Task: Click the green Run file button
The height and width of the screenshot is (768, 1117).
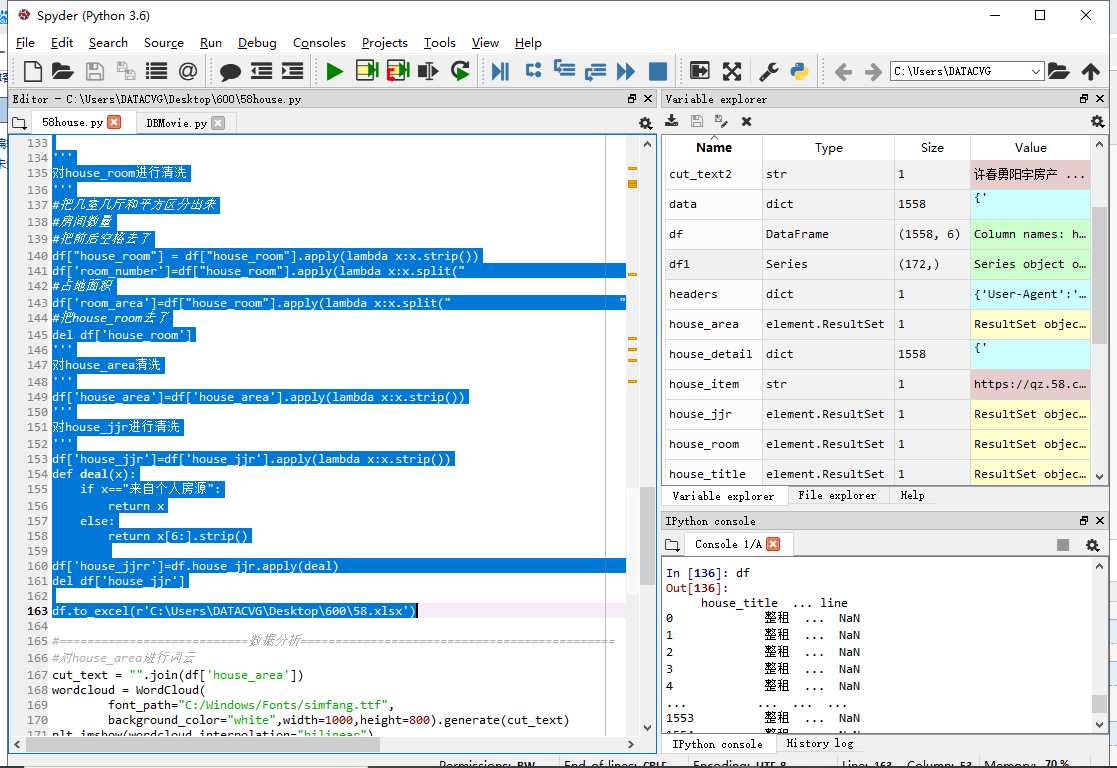Action: pos(335,71)
